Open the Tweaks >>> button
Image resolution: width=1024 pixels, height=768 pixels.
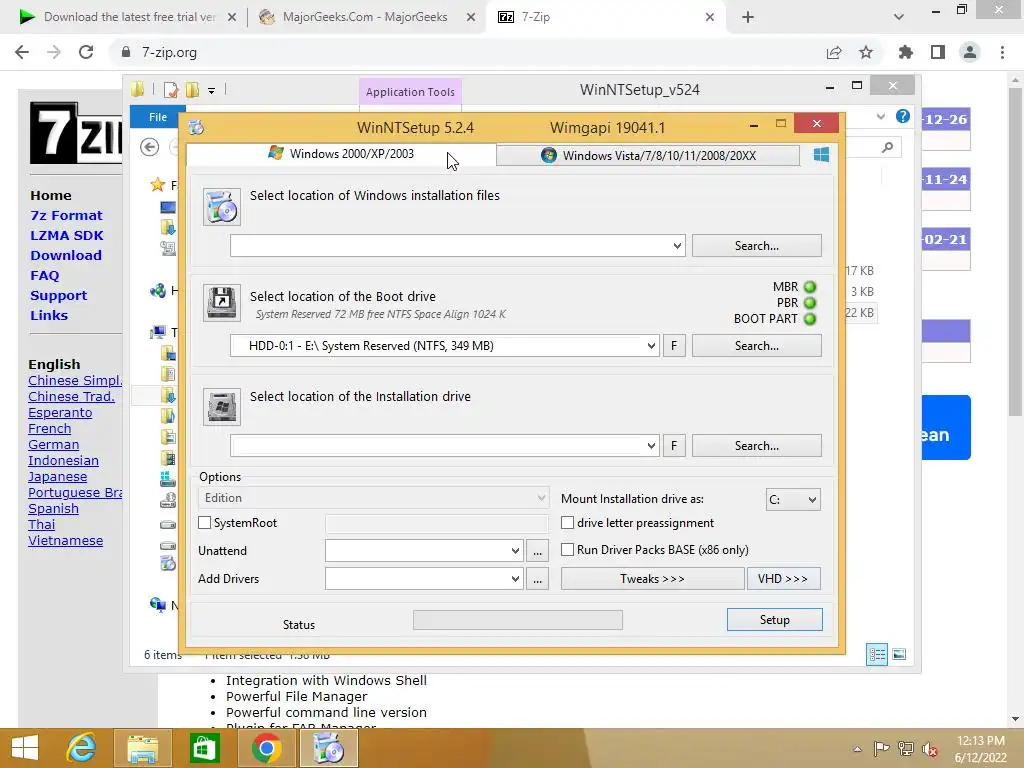click(x=652, y=579)
